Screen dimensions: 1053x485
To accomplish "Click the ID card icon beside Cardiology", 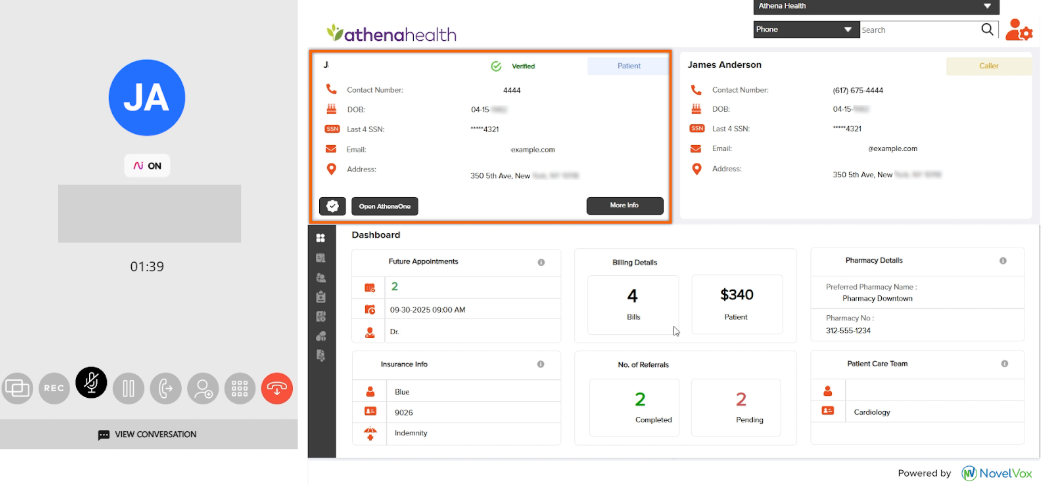I will tap(828, 411).
